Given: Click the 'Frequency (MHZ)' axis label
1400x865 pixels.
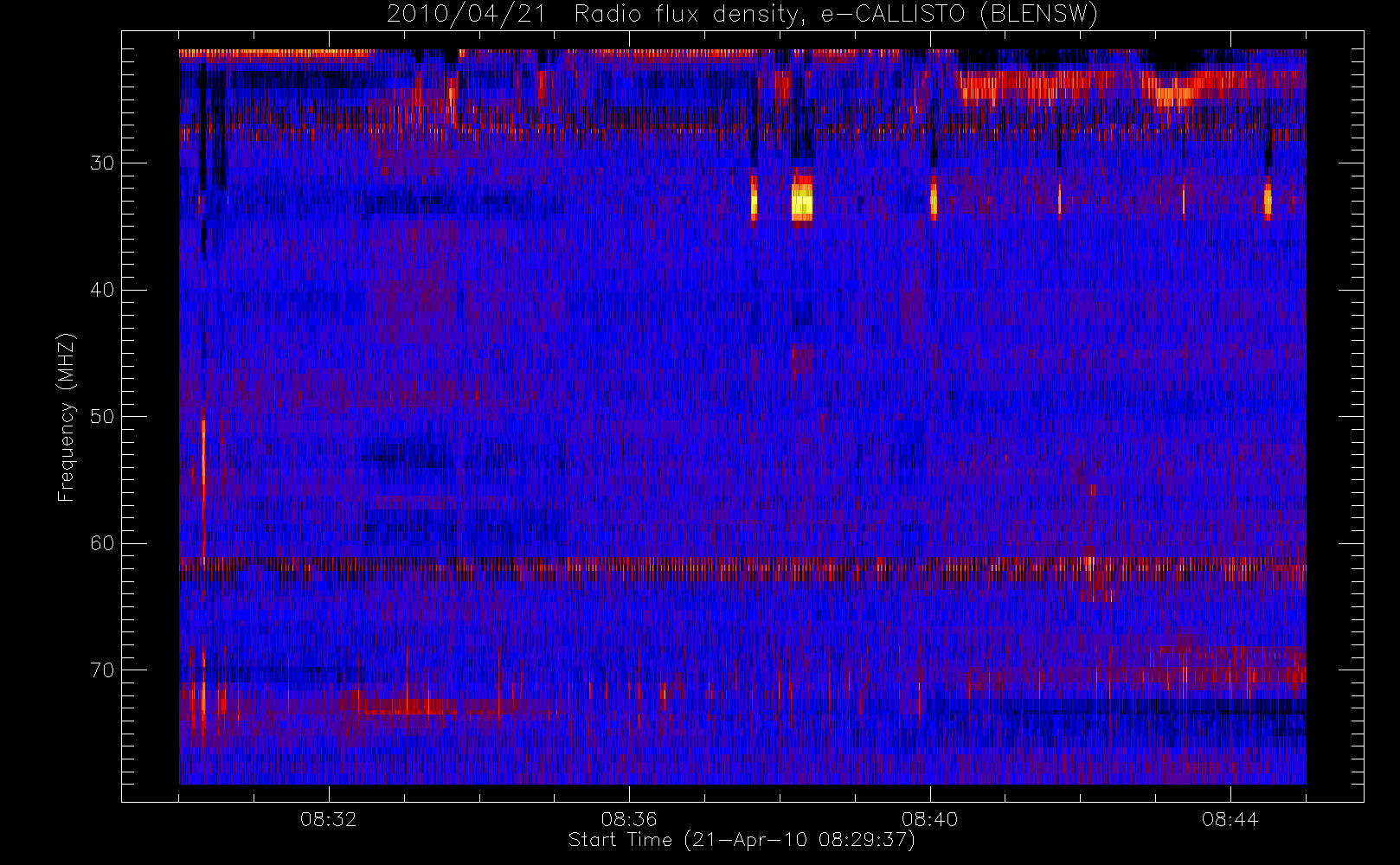Looking at the screenshot, I should pos(67,417).
